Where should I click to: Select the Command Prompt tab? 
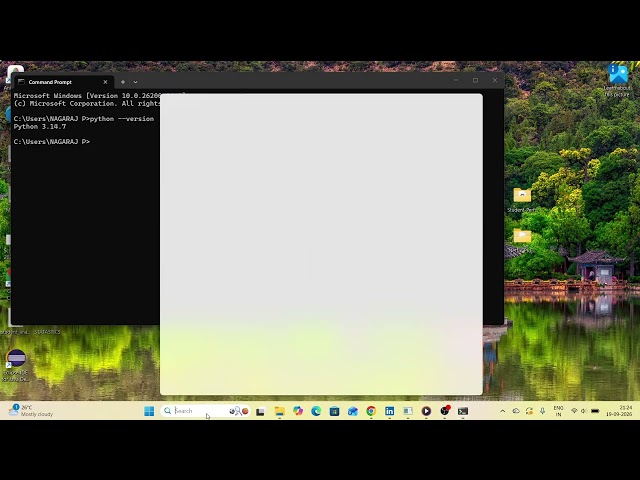63,82
